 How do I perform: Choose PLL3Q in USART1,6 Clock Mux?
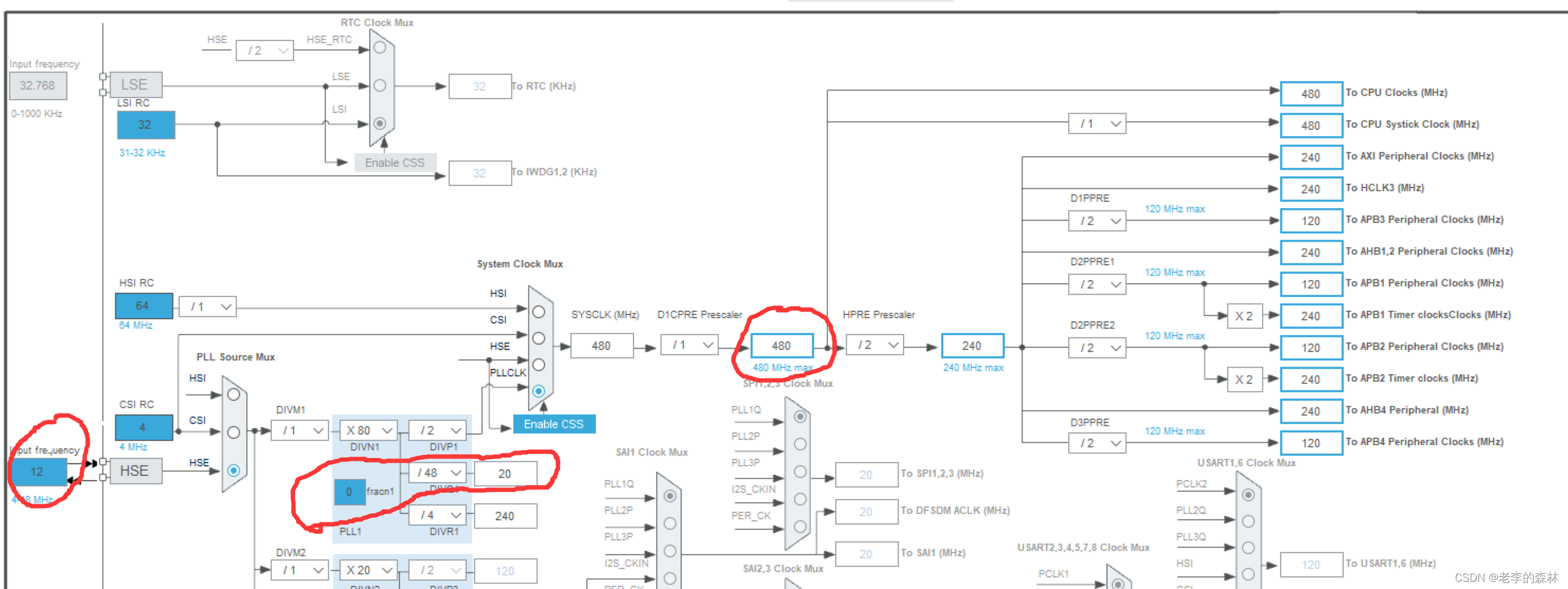tap(1248, 548)
